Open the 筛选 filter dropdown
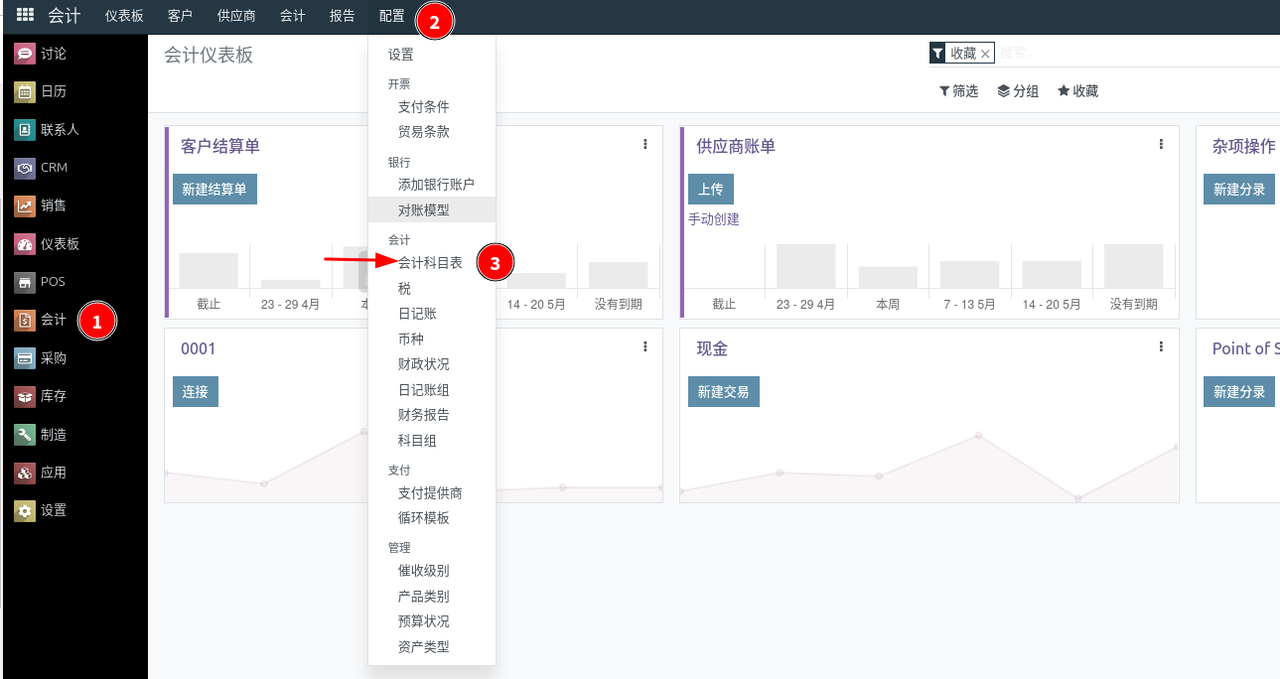The width and height of the screenshot is (1280, 679). click(x=958, y=91)
